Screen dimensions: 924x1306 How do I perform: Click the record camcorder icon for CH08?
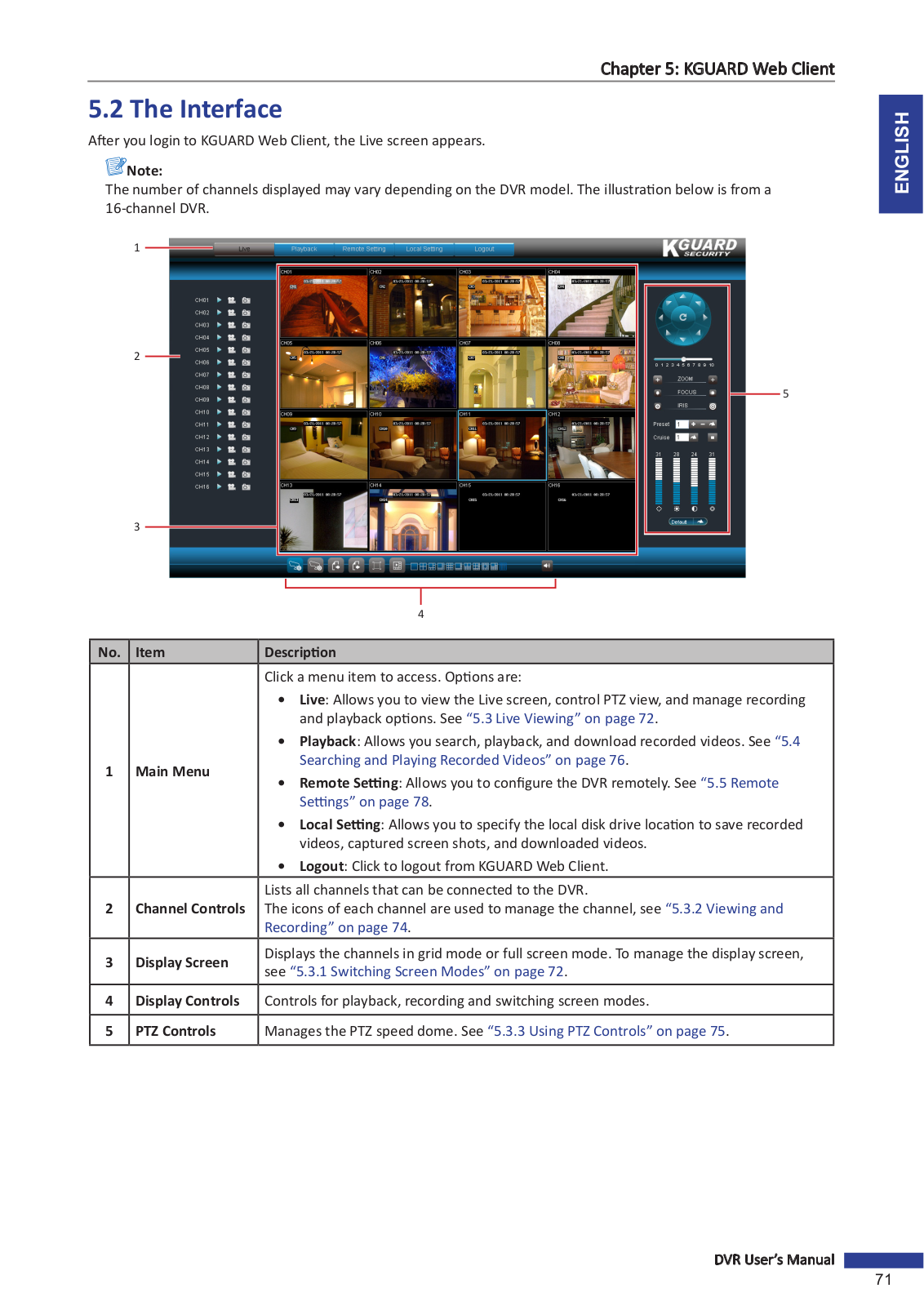pyautogui.click(x=232, y=388)
